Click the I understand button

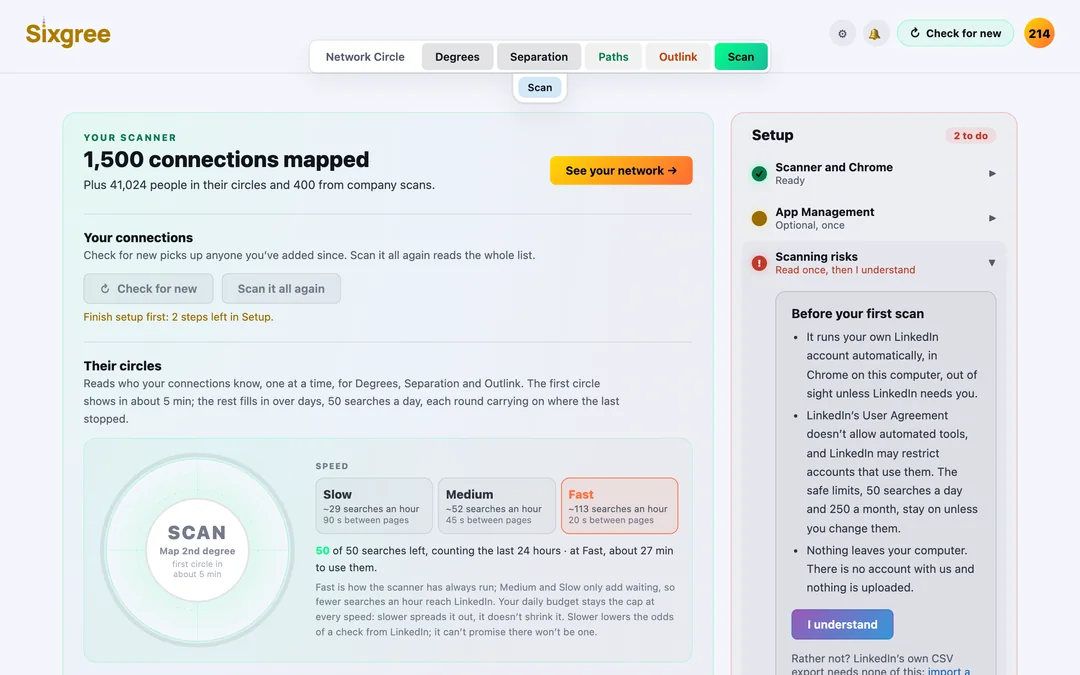pos(842,625)
